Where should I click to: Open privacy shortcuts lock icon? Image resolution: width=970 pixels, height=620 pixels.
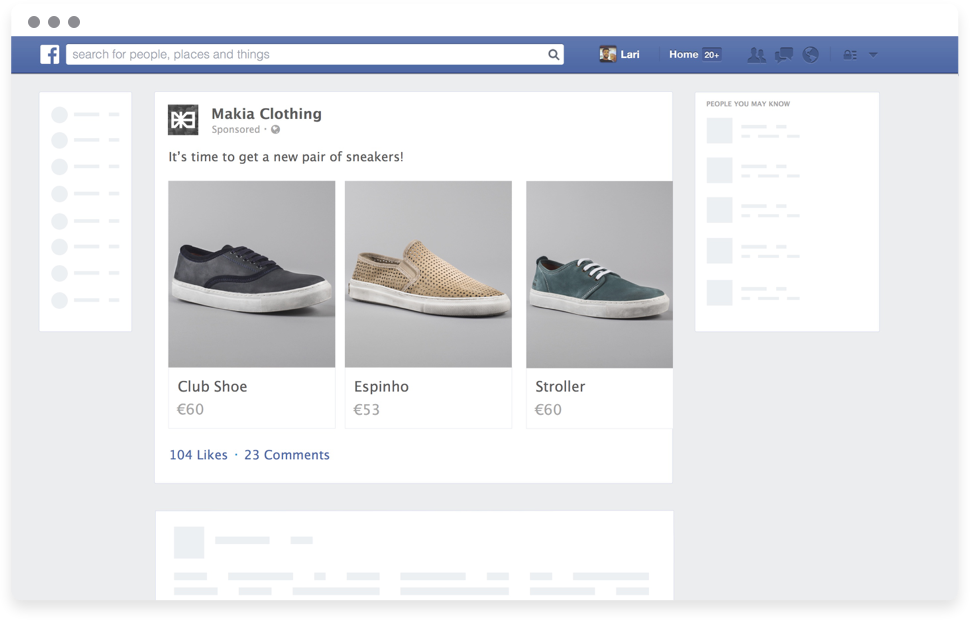pos(850,55)
